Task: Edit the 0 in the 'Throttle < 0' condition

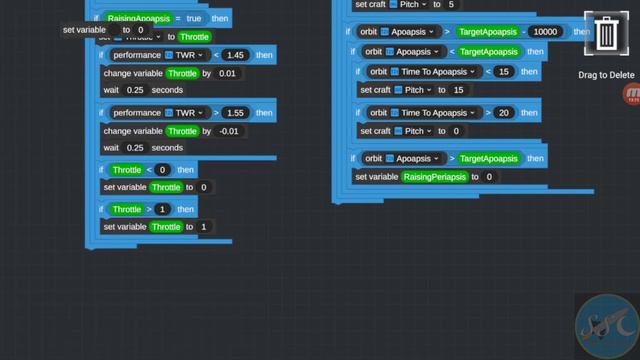Action: click(x=162, y=170)
